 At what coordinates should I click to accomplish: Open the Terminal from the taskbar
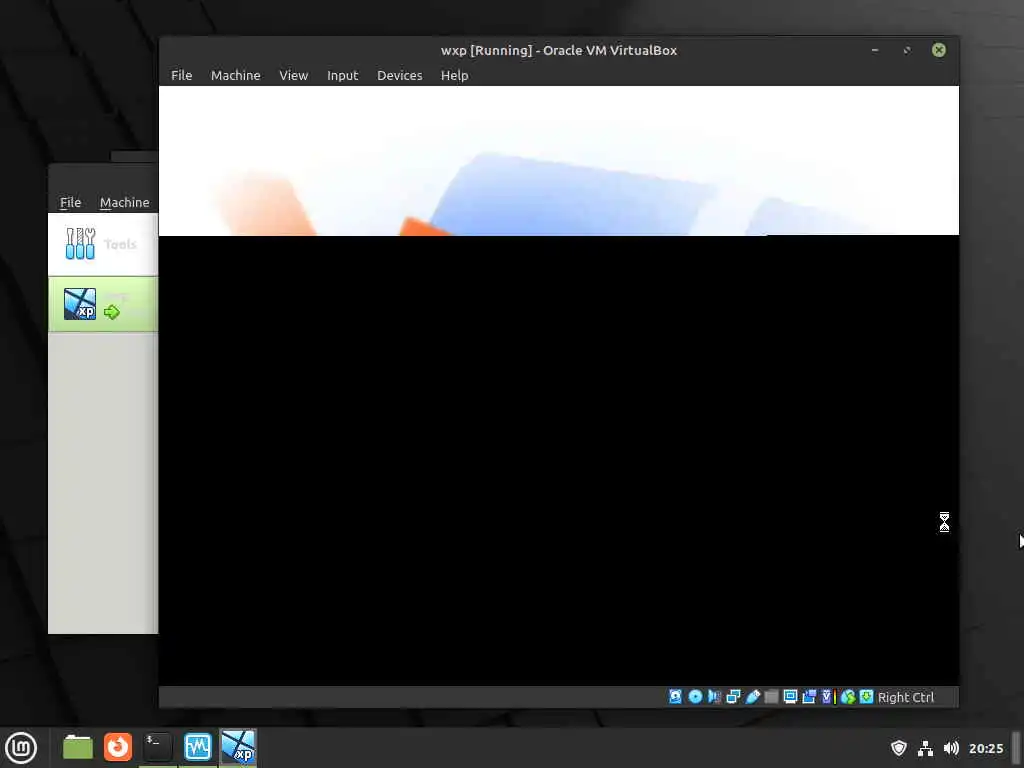[157, 747]
